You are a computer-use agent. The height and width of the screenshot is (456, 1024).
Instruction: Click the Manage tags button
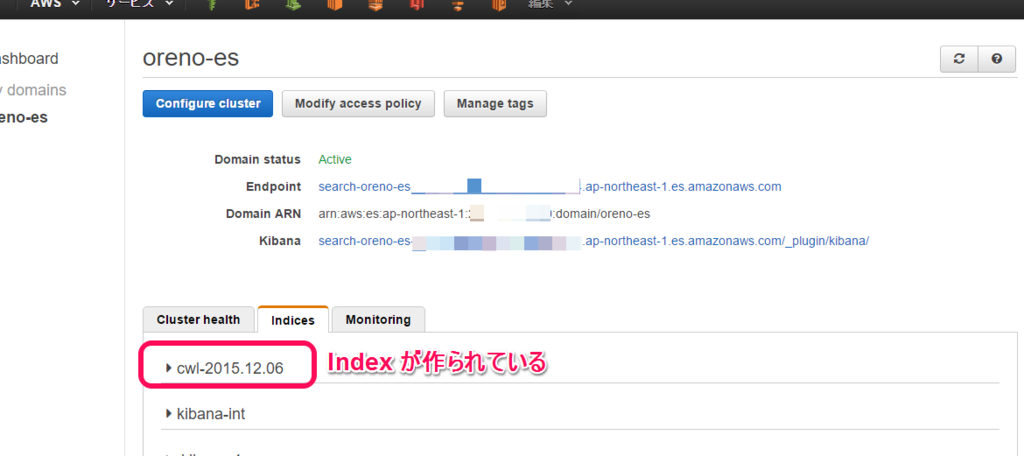pos(495,103)
